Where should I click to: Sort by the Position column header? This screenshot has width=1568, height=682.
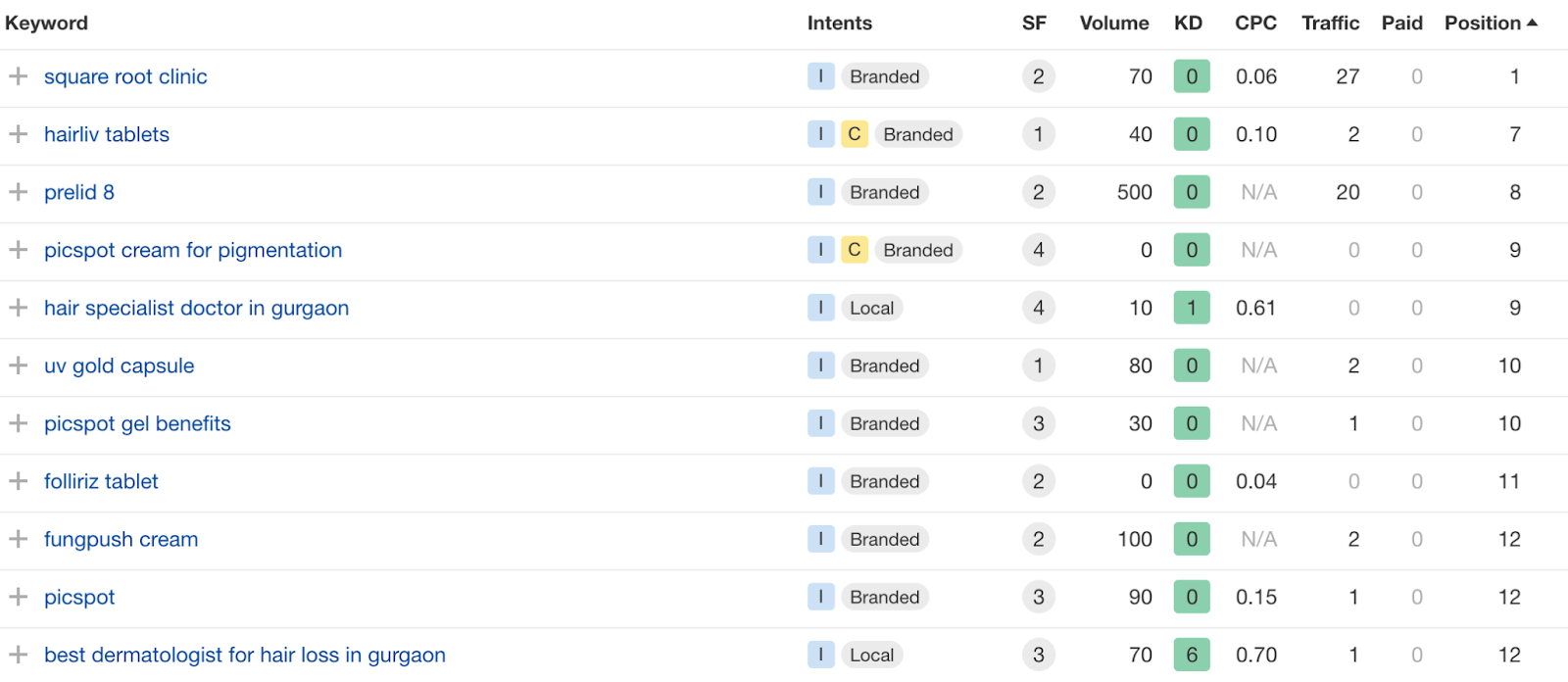tap(1491, 23)
